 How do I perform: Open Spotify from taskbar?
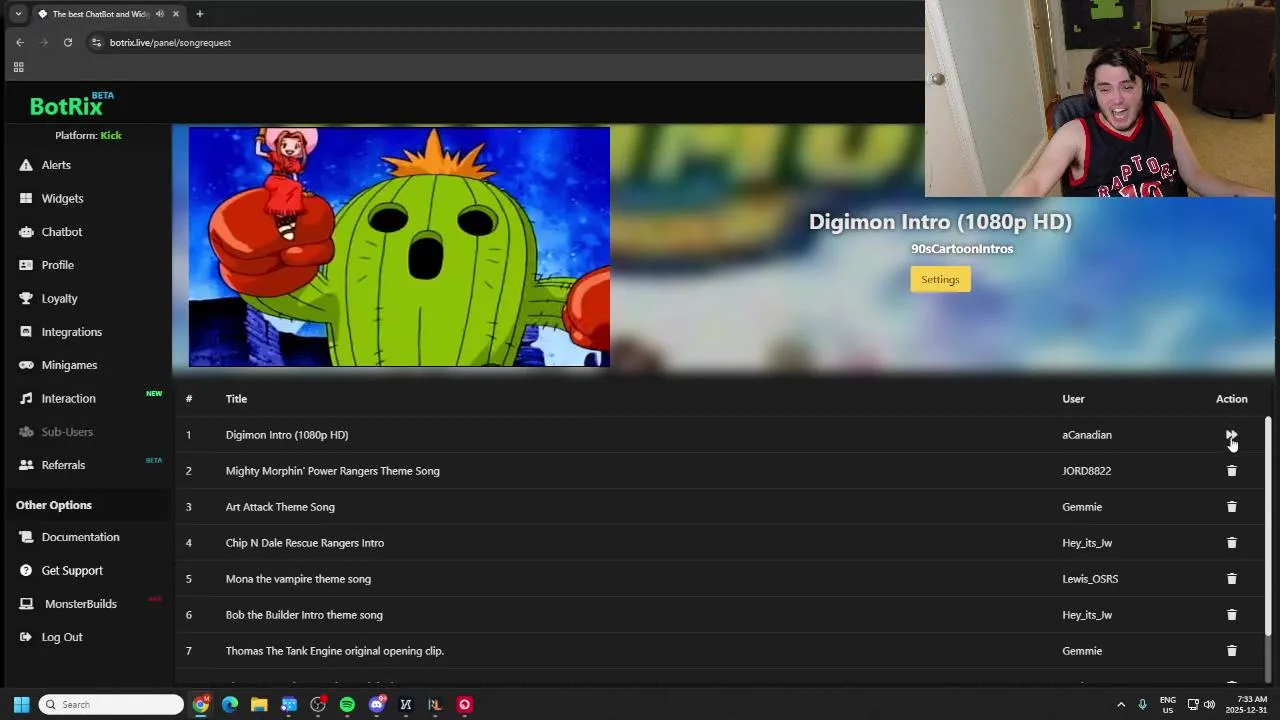pos(347,704)
